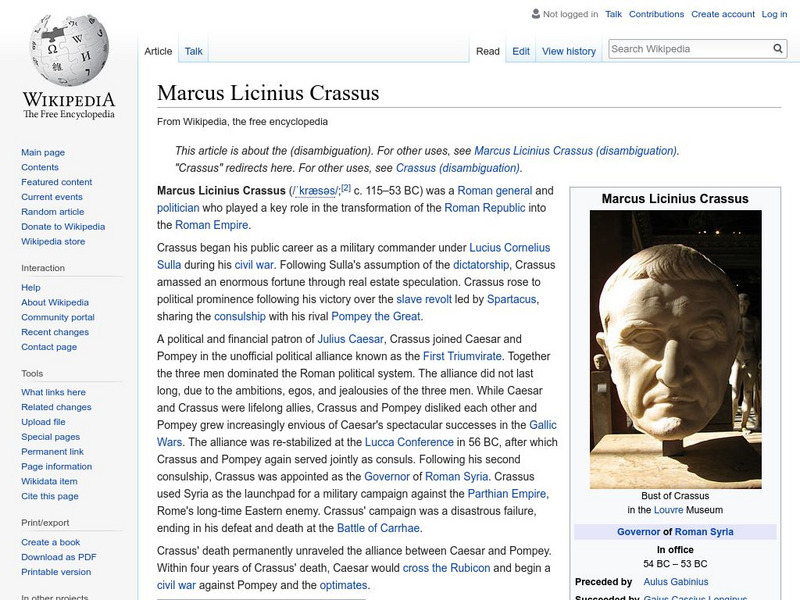Open the Printable version

[56, 571]
